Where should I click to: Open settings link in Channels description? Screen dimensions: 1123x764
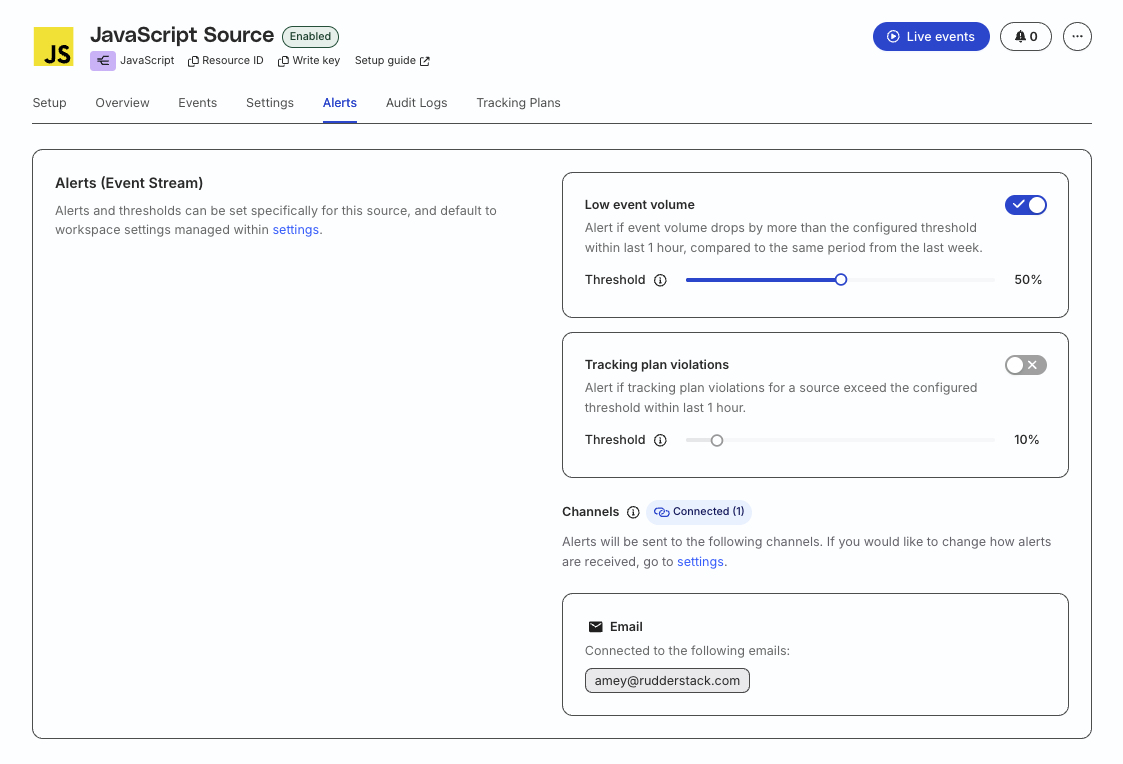pos(700,562)
